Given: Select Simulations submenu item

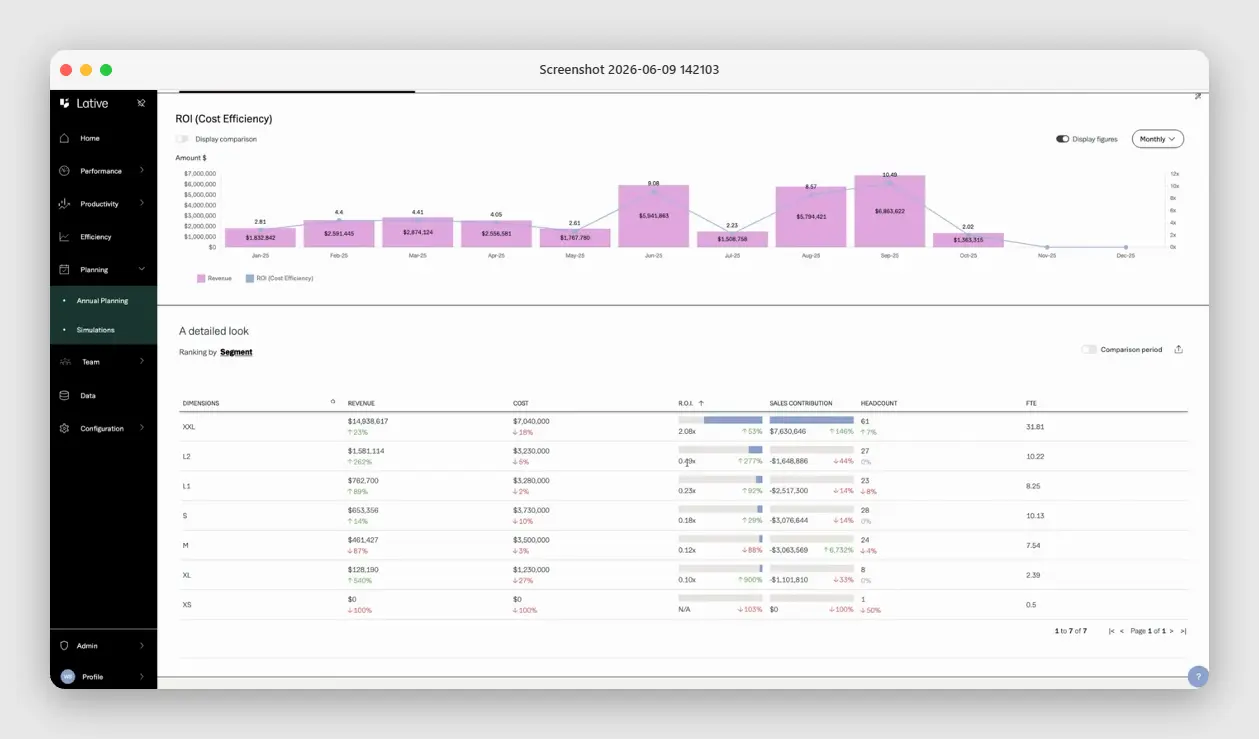Looking at the screenshot, I should [95, 330].
